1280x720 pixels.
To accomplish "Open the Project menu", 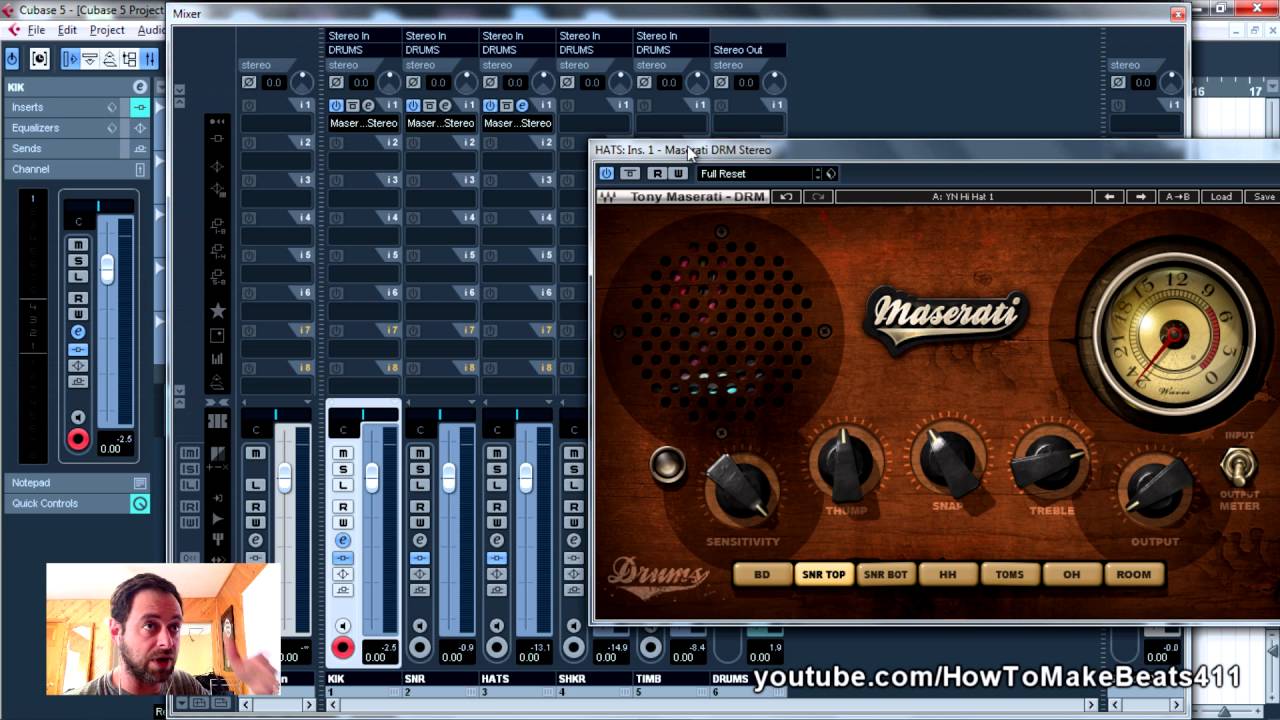I will 107,30.
